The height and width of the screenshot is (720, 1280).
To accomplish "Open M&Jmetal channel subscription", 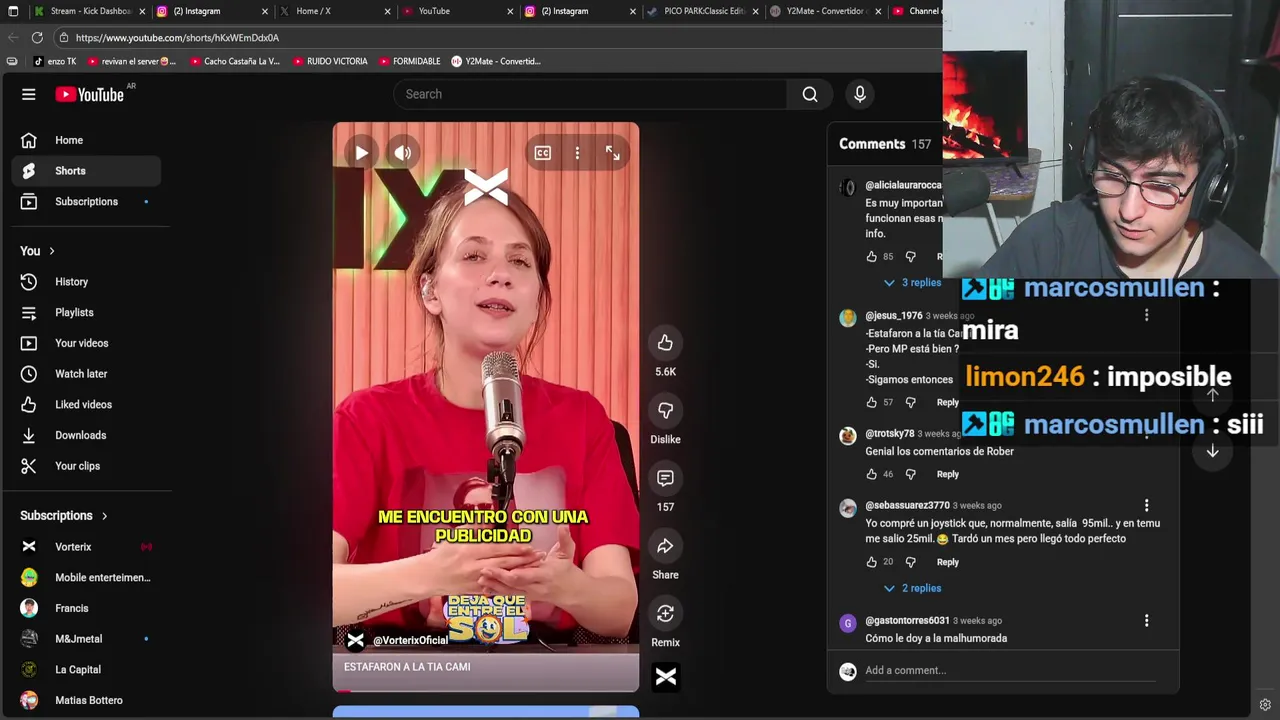I will click(x=86, y=639).
